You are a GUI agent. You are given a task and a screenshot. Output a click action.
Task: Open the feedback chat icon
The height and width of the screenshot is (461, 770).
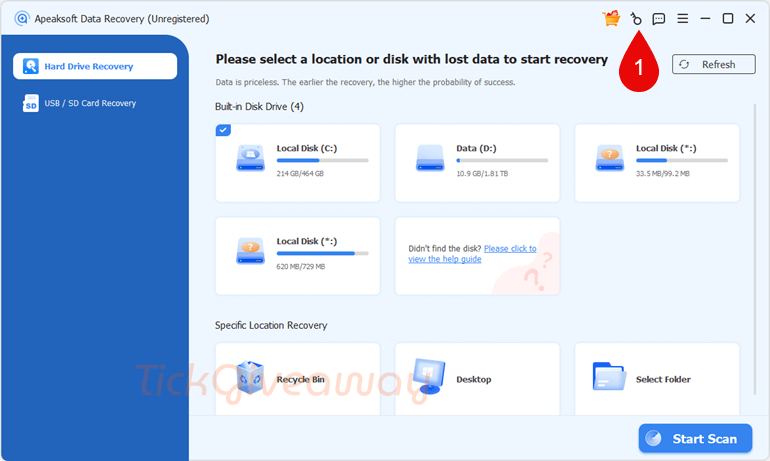coord(659,19)
